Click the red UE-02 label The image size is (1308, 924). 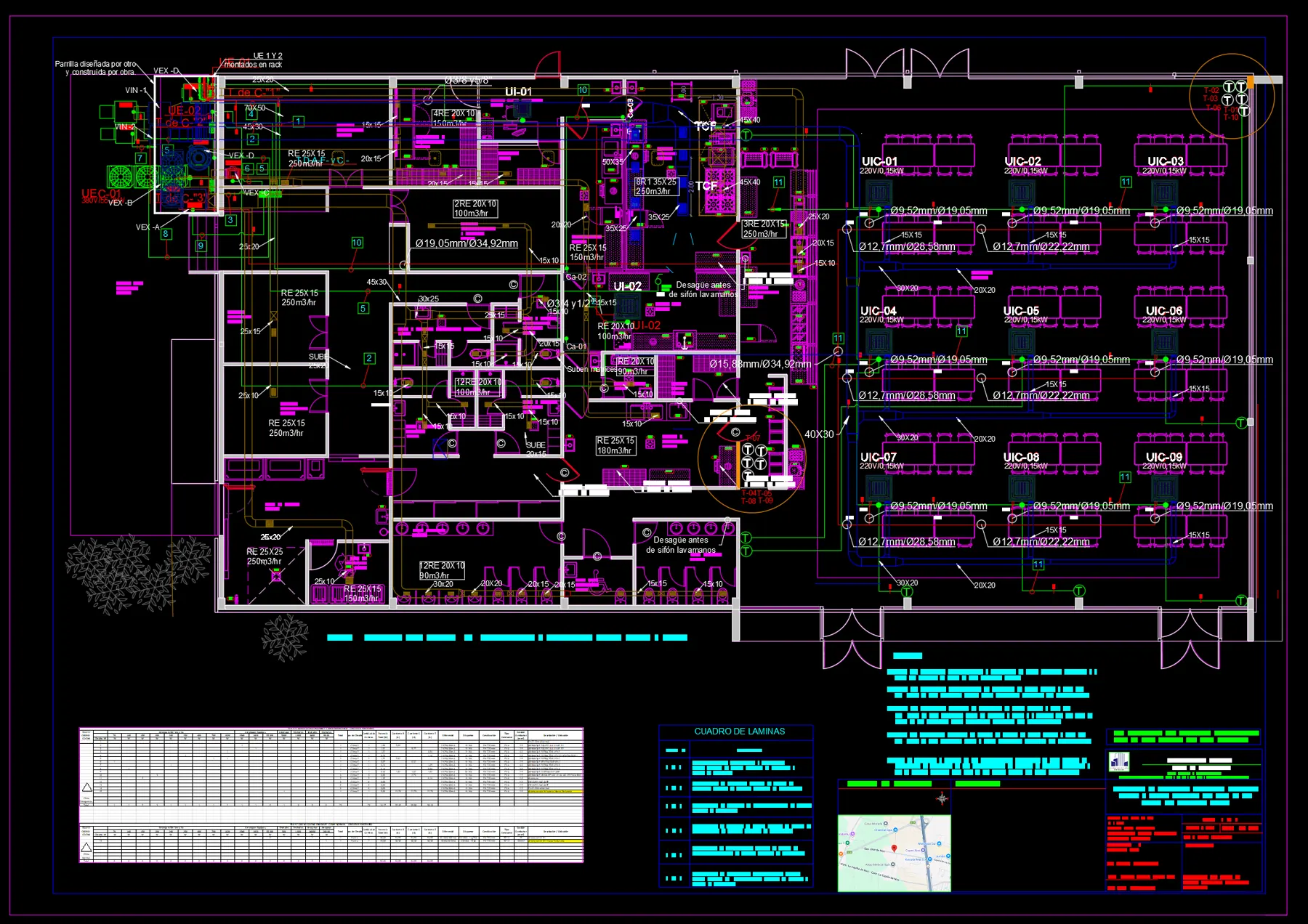(x=184, y=110)
